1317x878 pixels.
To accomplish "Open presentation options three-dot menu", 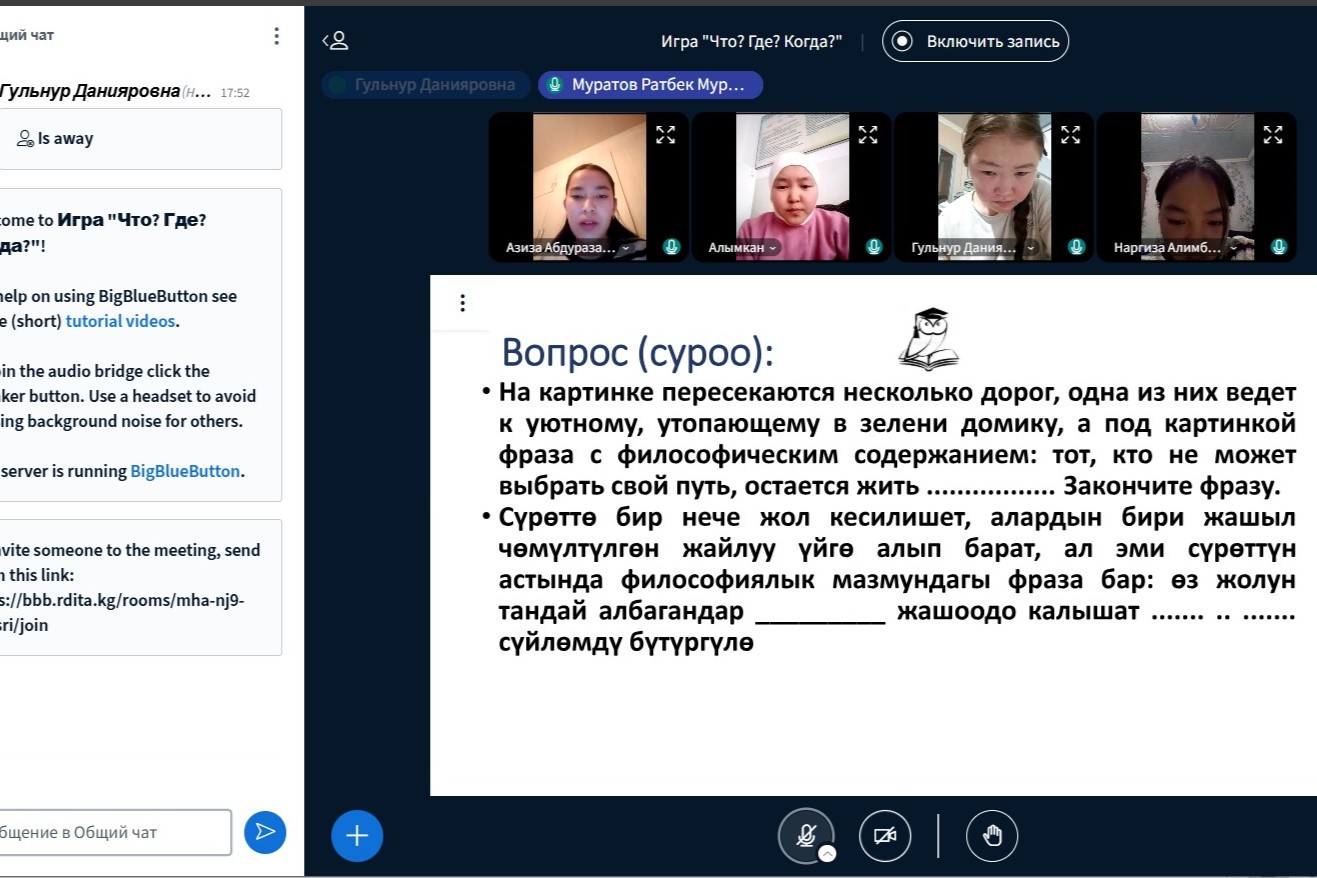I will pos(462,303).
